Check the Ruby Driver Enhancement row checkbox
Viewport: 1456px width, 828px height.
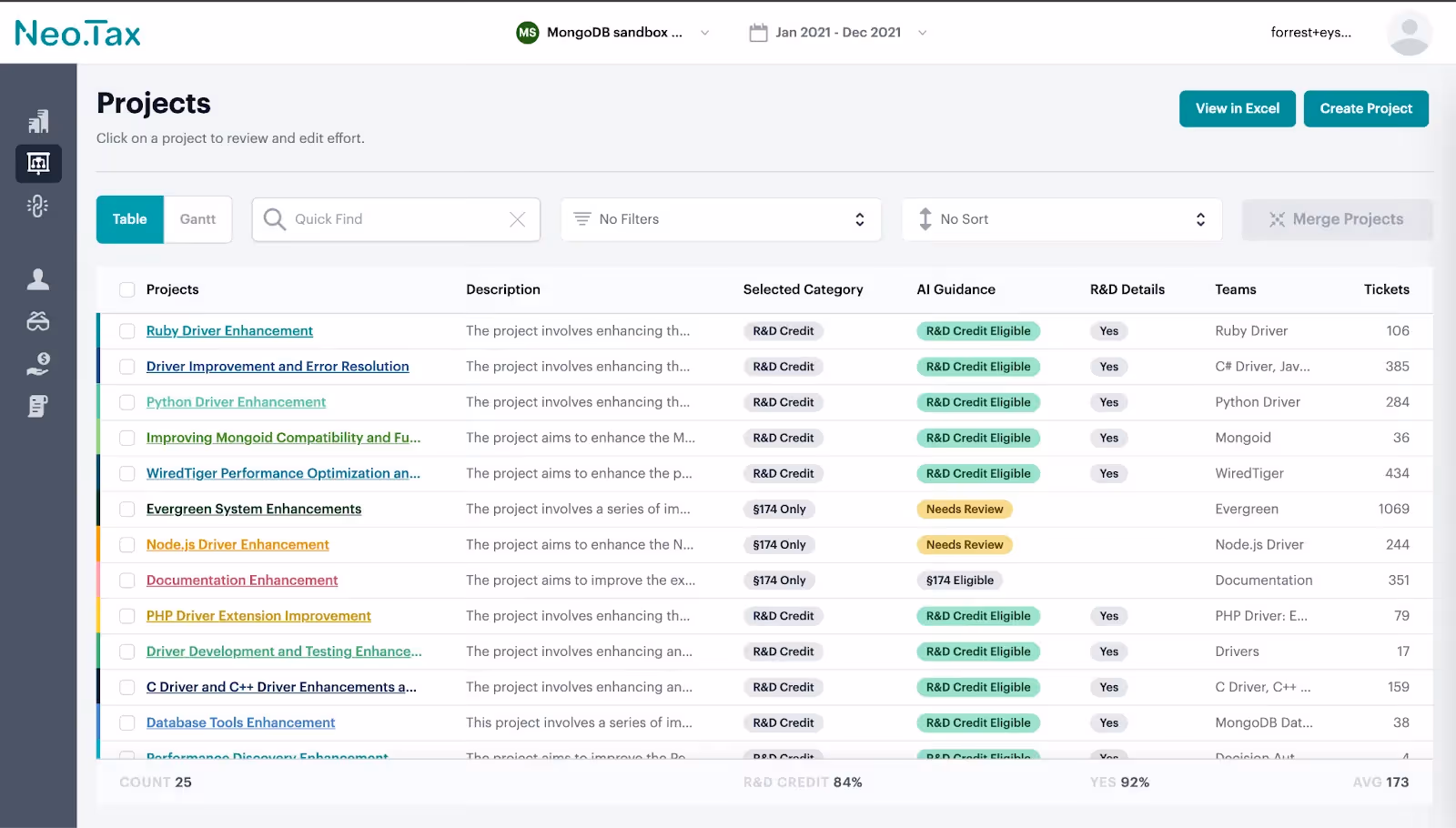coord(127,331)
